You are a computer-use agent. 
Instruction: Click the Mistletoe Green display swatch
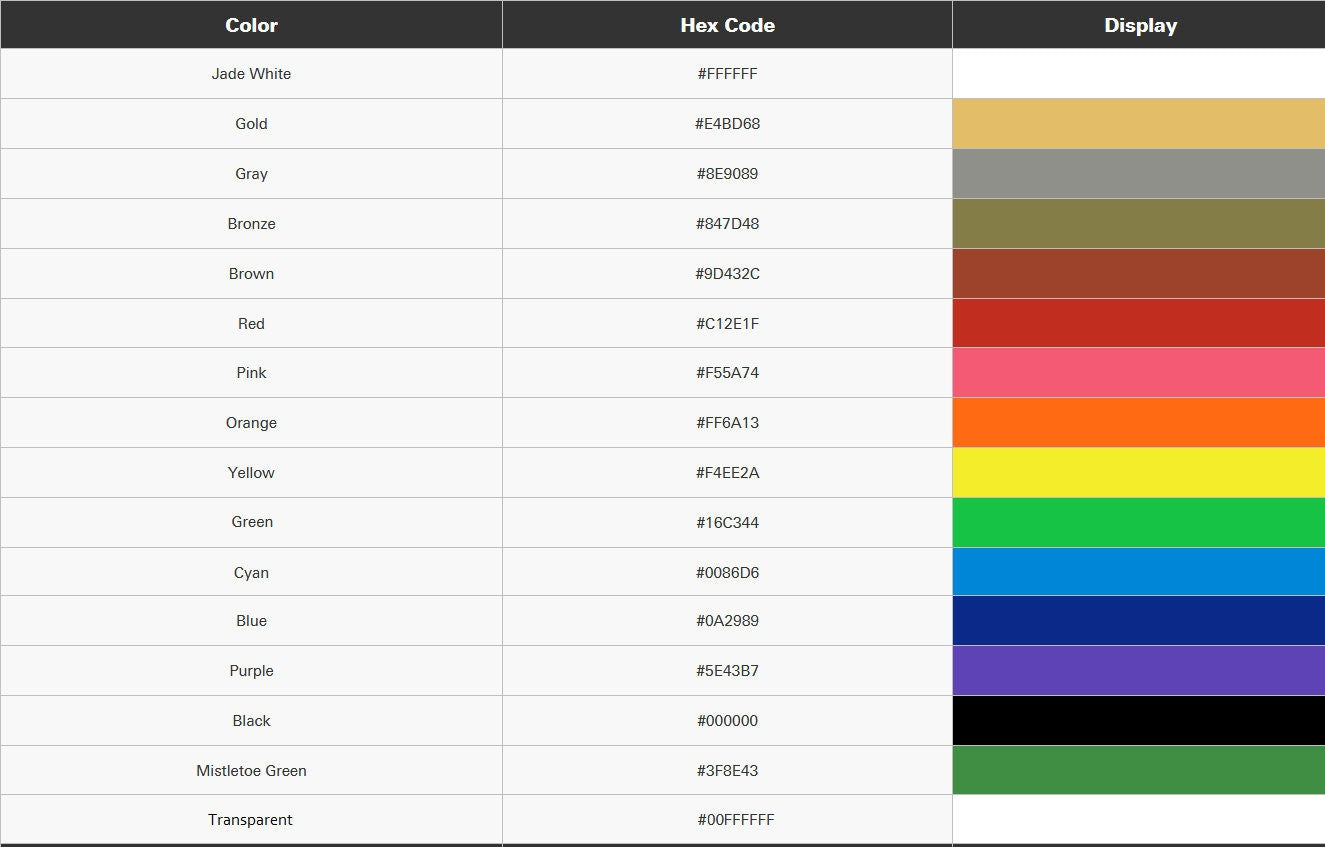tap(1138, 770)
